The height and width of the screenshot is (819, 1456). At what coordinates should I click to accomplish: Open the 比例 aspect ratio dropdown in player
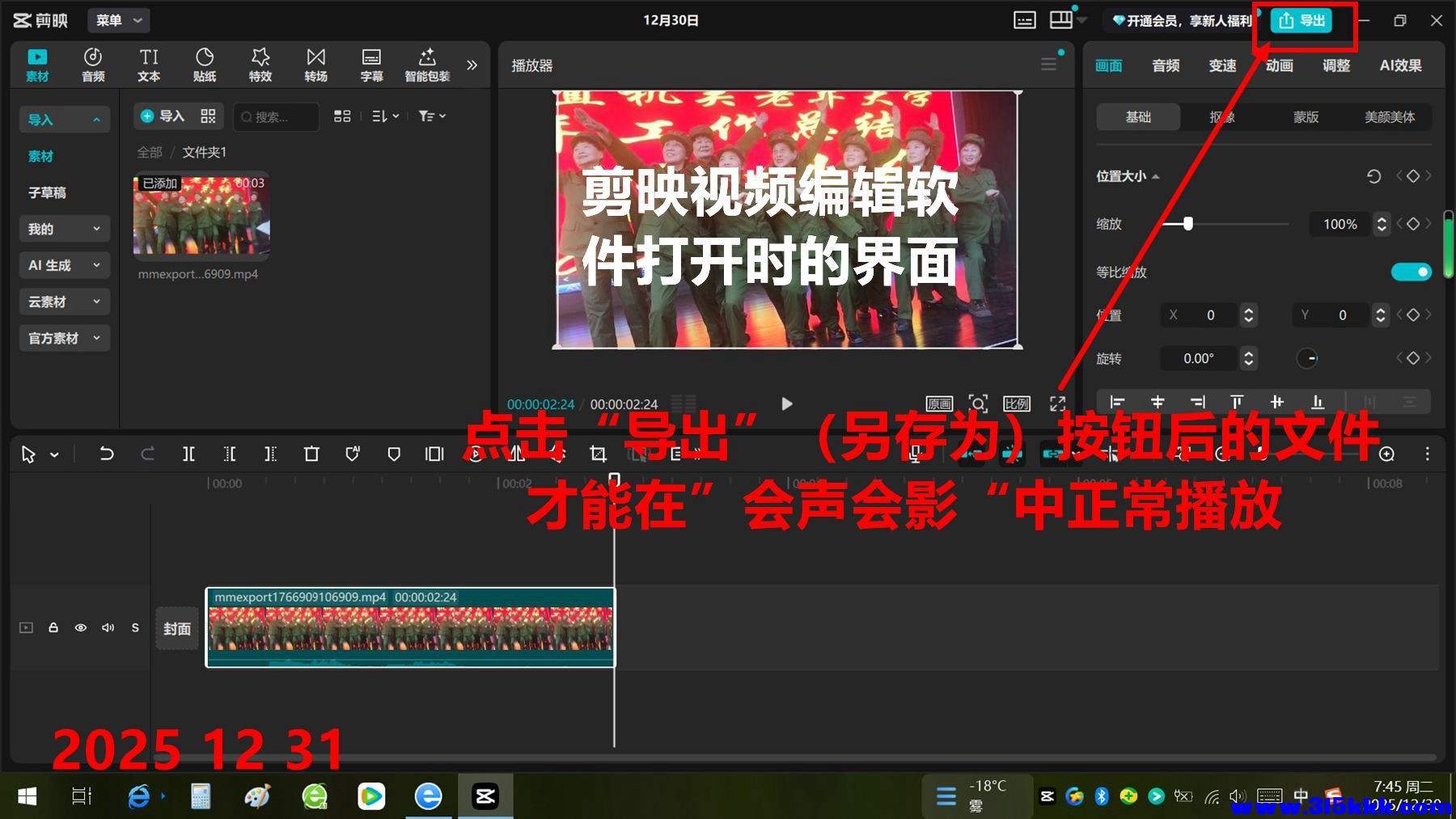(1018, 403)
